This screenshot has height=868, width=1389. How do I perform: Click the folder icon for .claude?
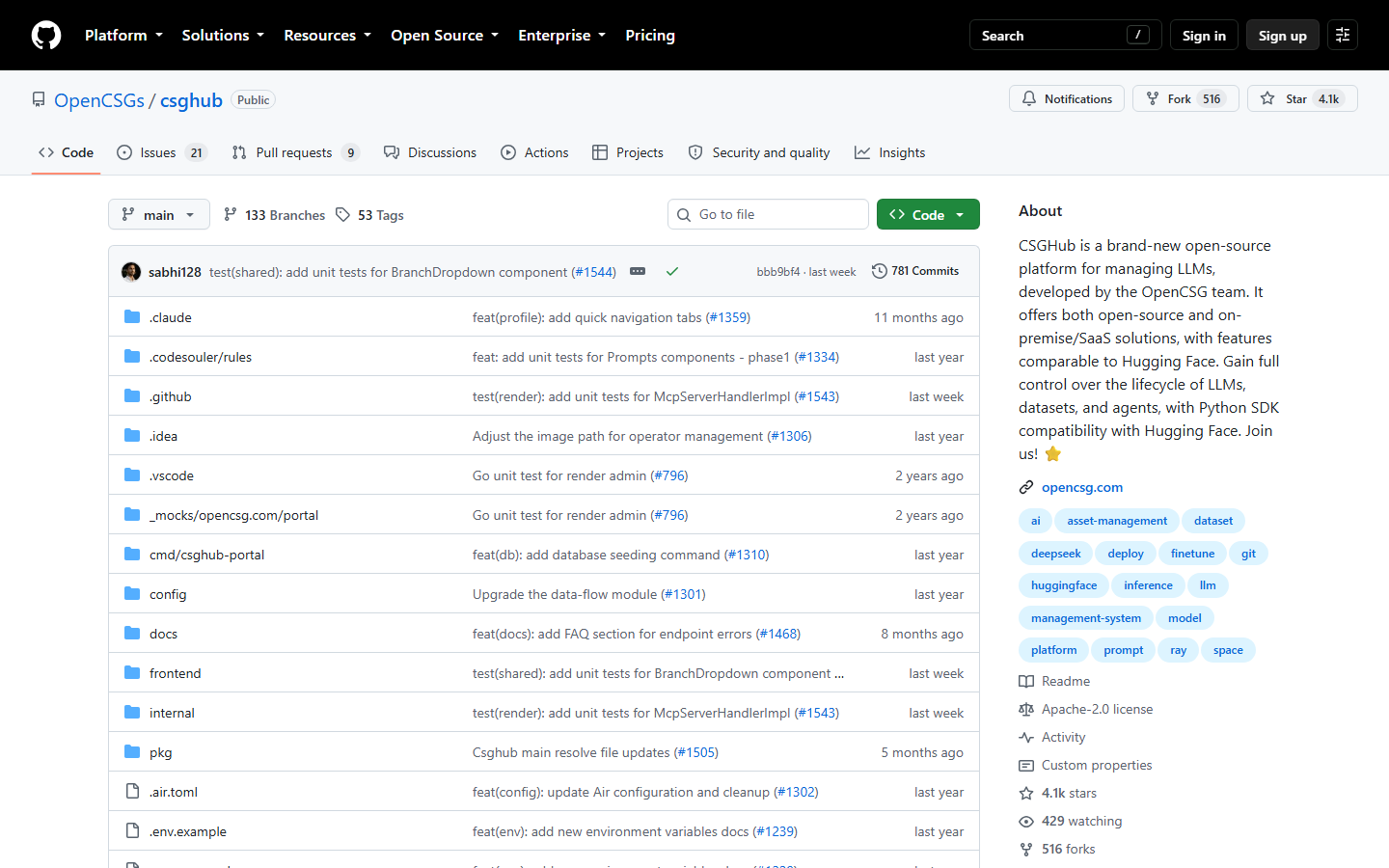pos(132,317)
